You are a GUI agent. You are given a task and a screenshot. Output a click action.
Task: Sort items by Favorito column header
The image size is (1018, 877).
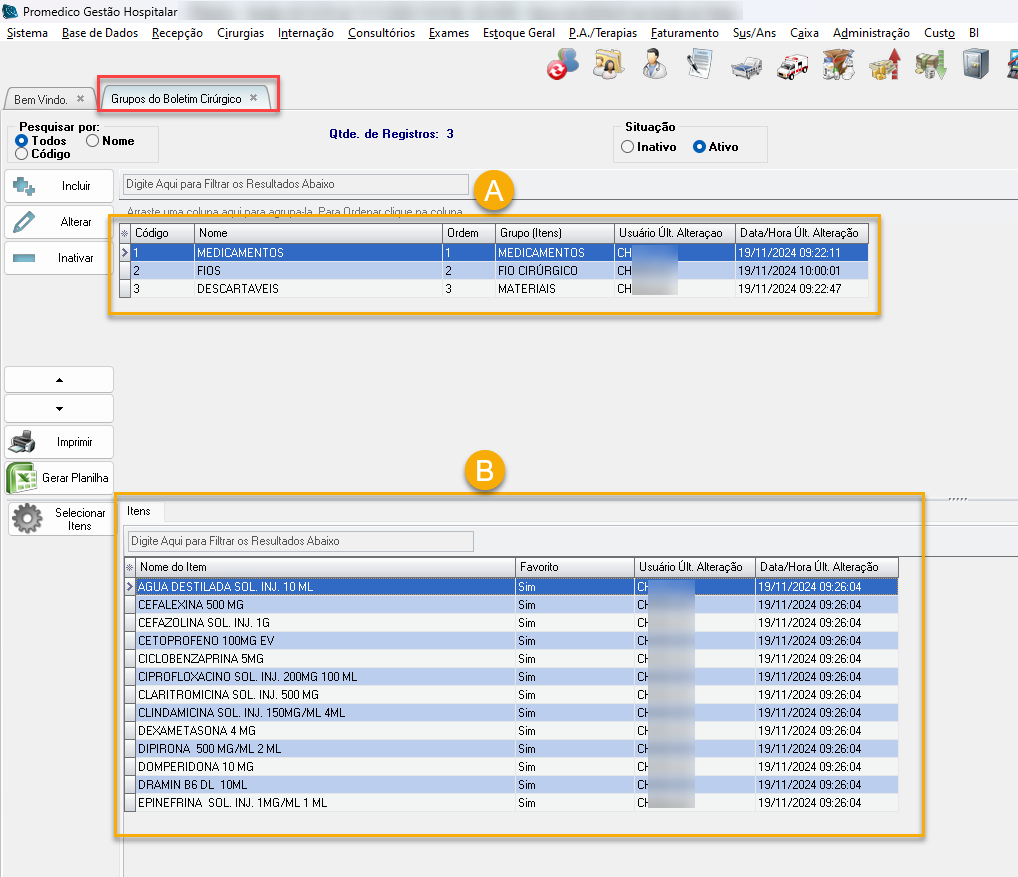(575, 567)
